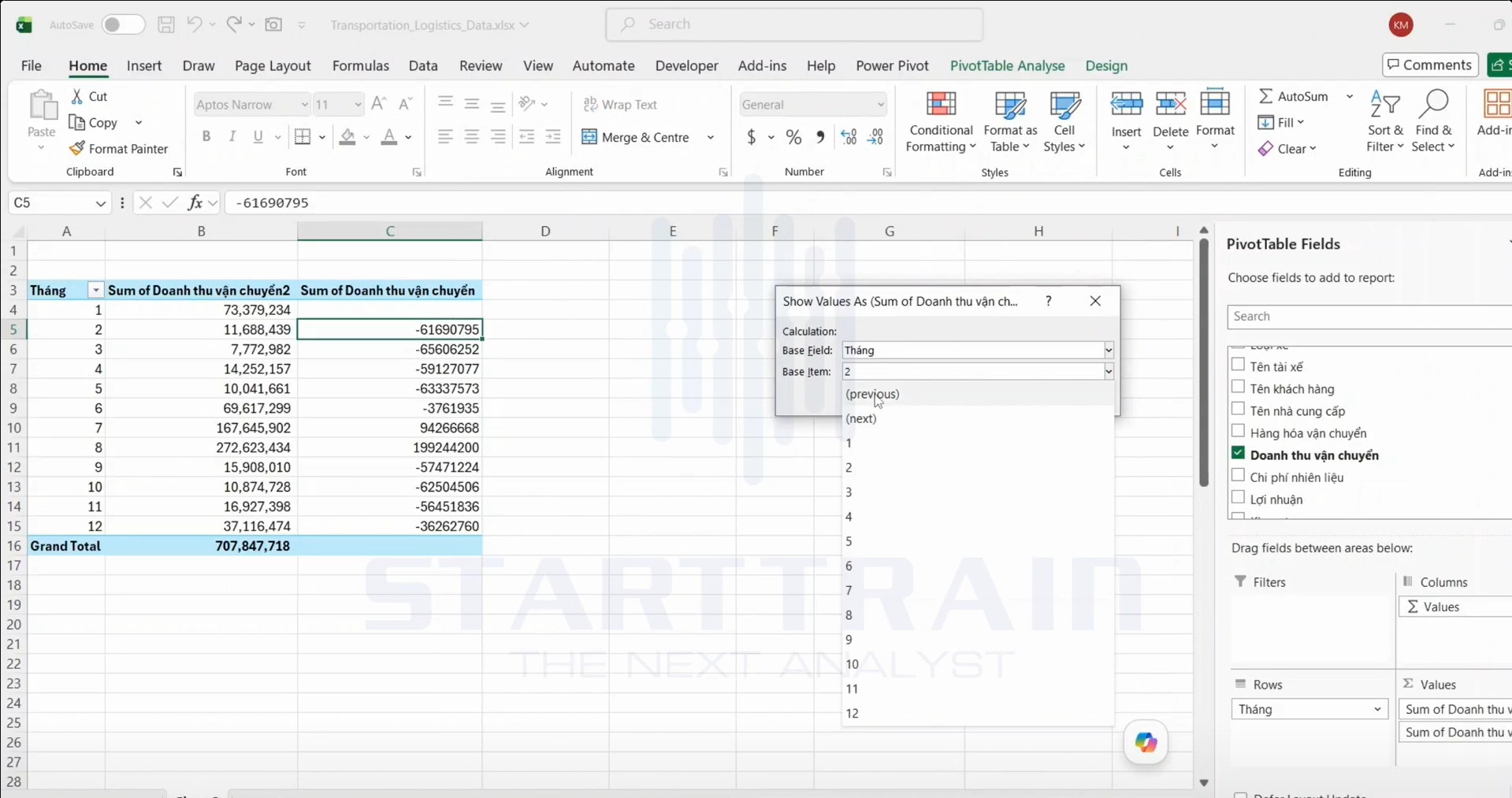Image resolution: width=1512 pixels, height=798 pixels.
Task: Click increase font size icon
Action: coord(379,104)
